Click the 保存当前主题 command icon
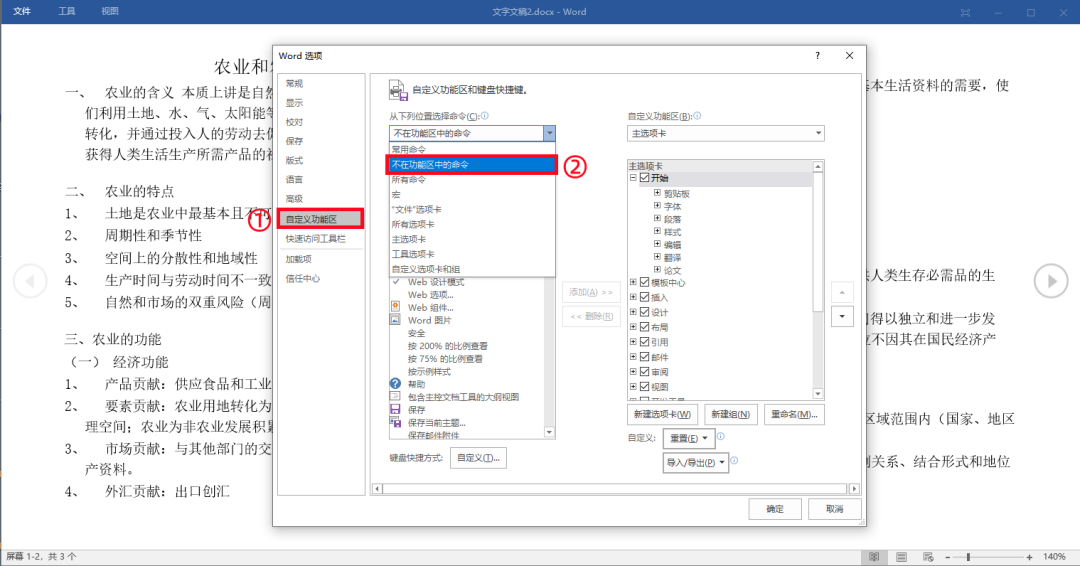The height and width of the screenshot is (566, 1080). tap(395, 422)
